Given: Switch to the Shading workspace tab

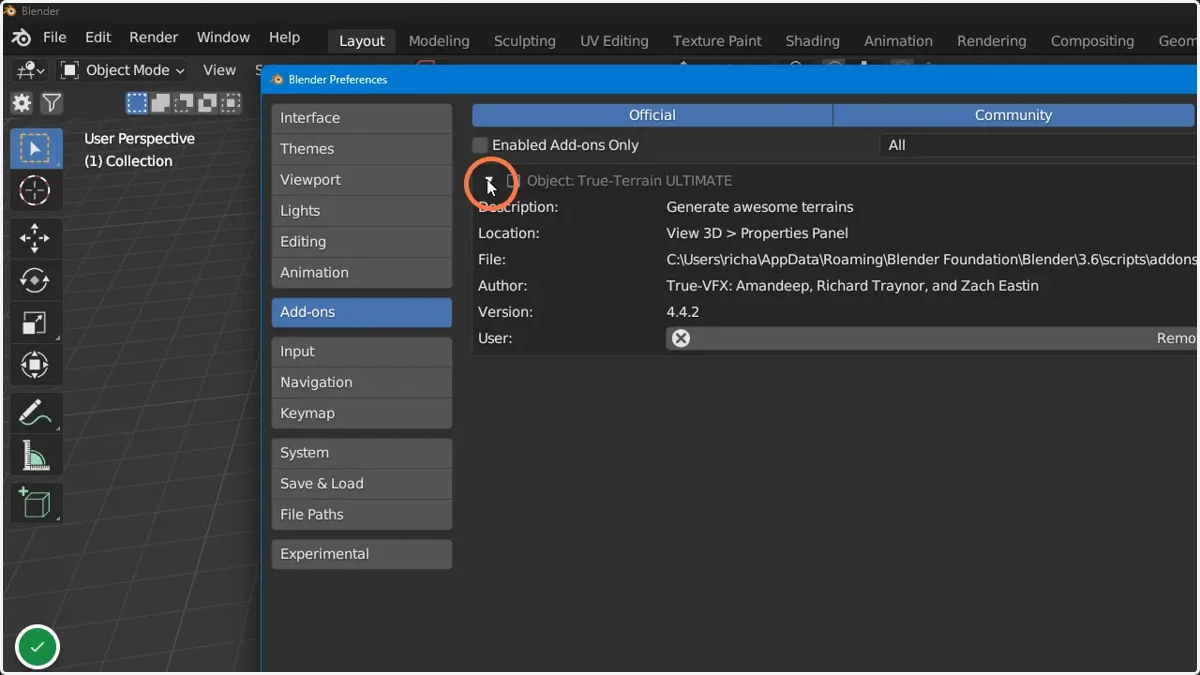Looking at the screenshot, I should pyautogui.click(x=812, y=41).
